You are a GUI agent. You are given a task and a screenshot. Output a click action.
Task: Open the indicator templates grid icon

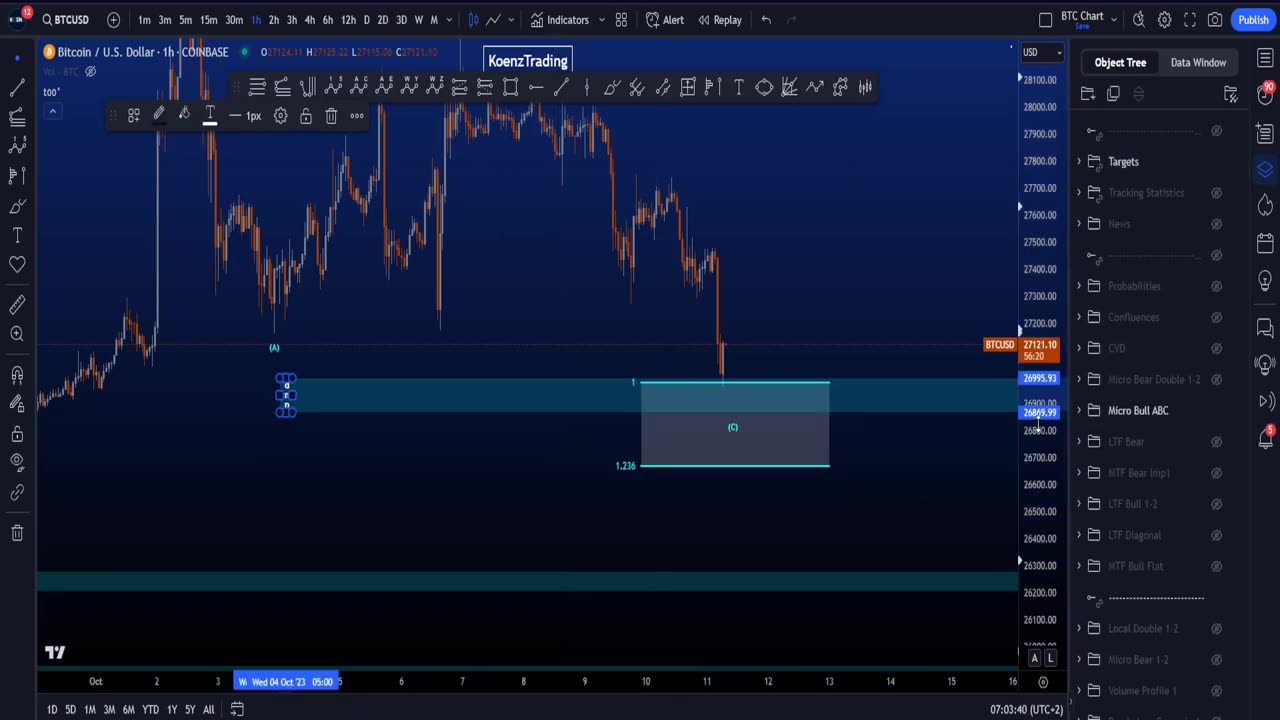coord(621,20)
